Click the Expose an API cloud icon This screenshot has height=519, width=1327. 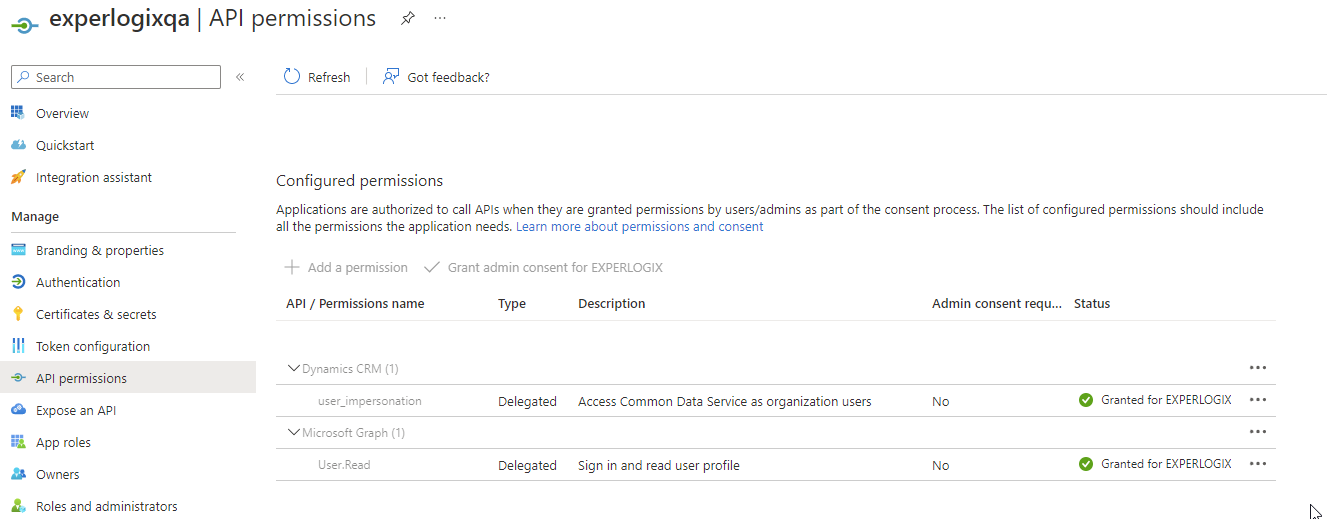(x=18, y=410)
